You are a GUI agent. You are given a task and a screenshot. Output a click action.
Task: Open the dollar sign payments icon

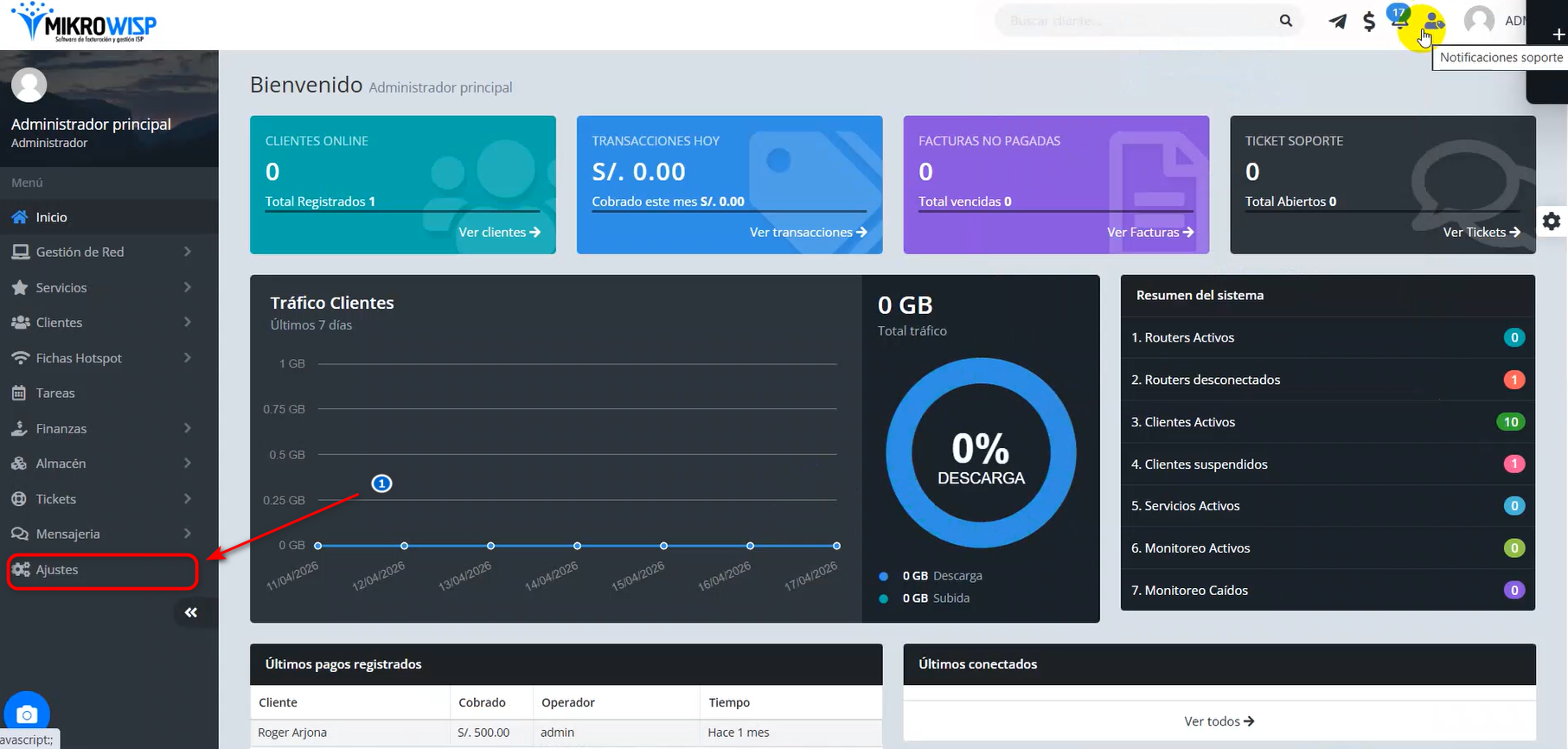1368,22
